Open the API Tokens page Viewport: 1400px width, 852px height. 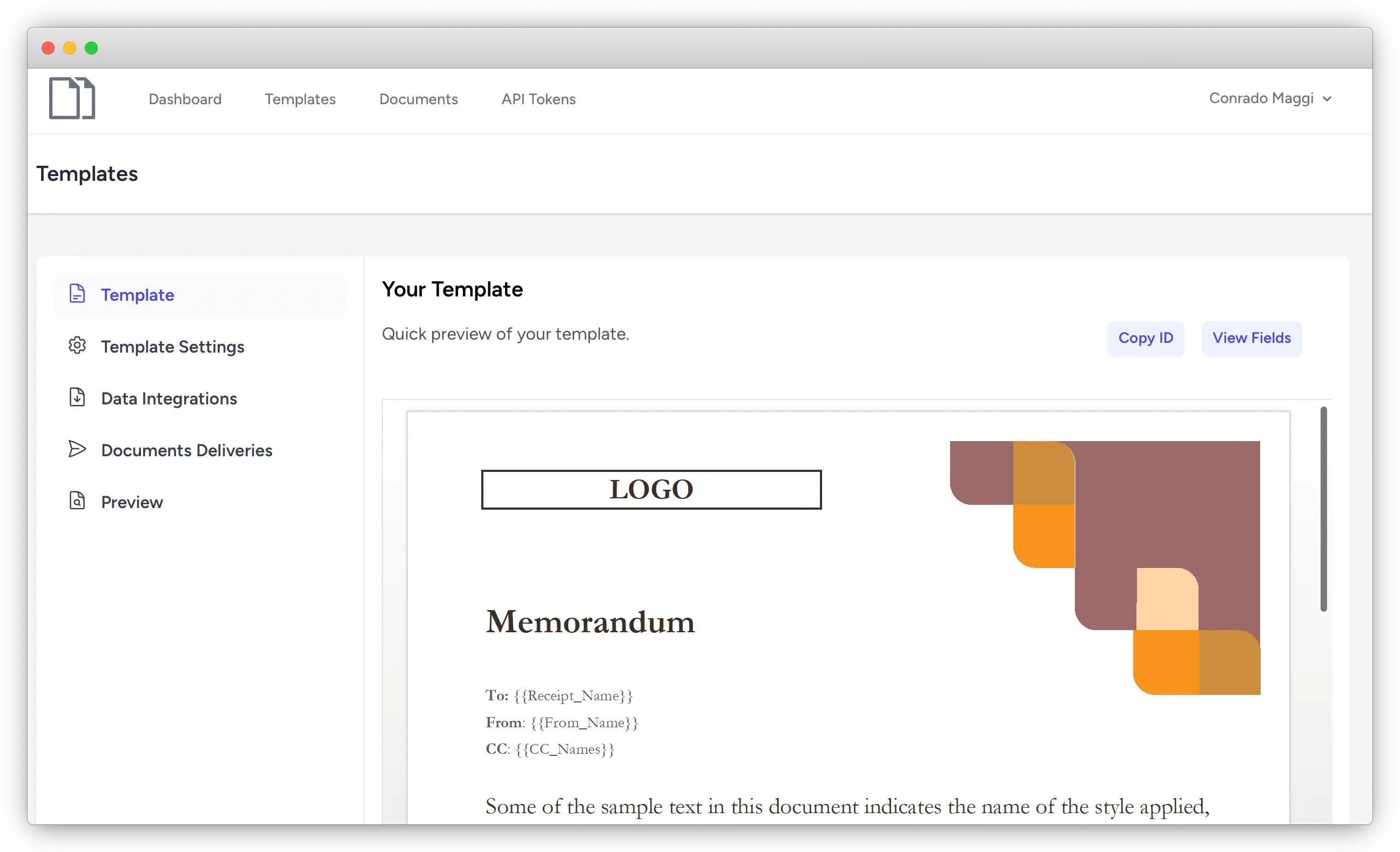pyautogui.click(x=538, y=99)
